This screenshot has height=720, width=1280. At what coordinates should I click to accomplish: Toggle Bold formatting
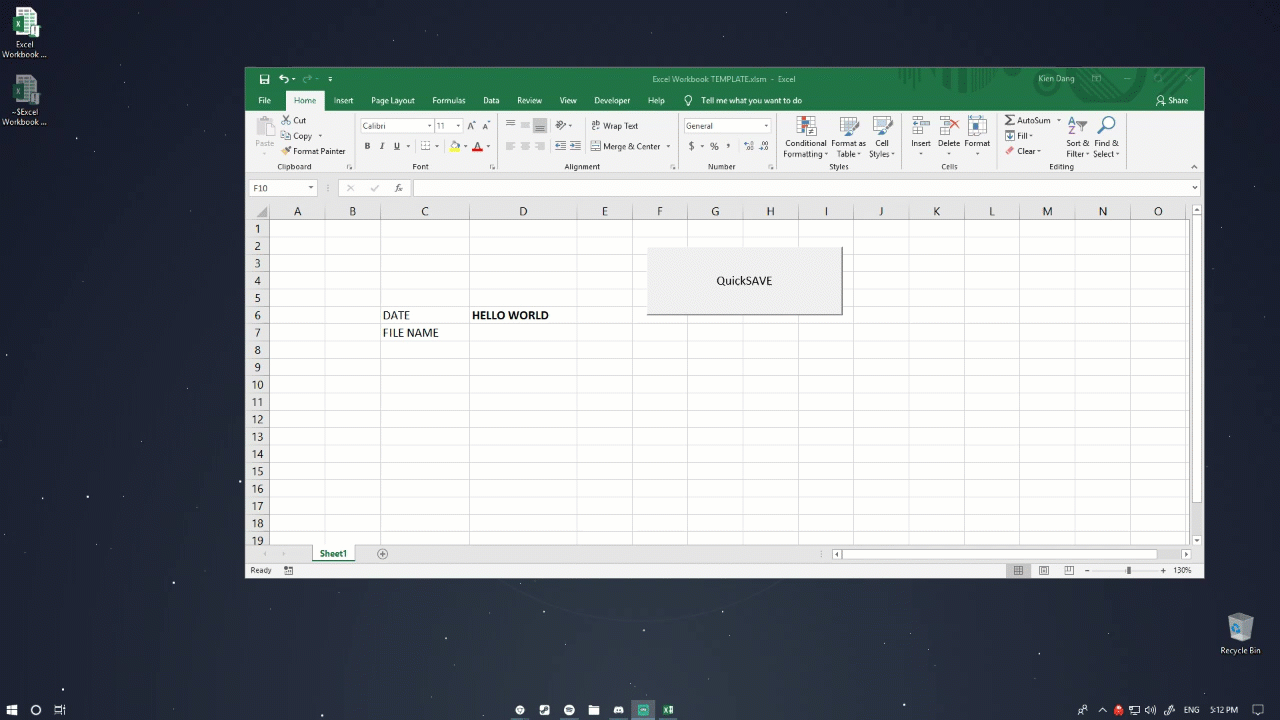coord(367,146)
